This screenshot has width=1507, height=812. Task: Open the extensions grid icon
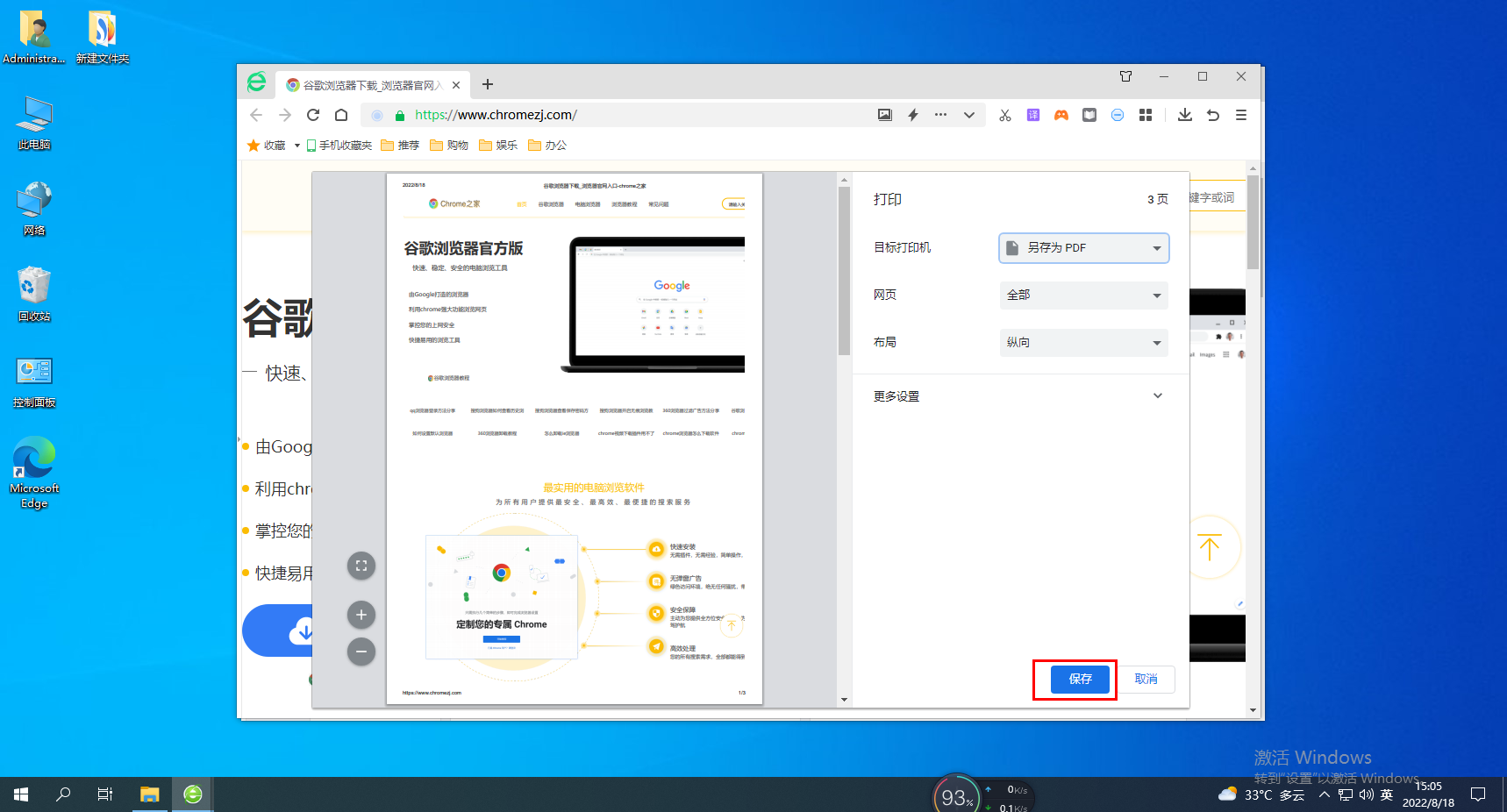click(1146, 115)
